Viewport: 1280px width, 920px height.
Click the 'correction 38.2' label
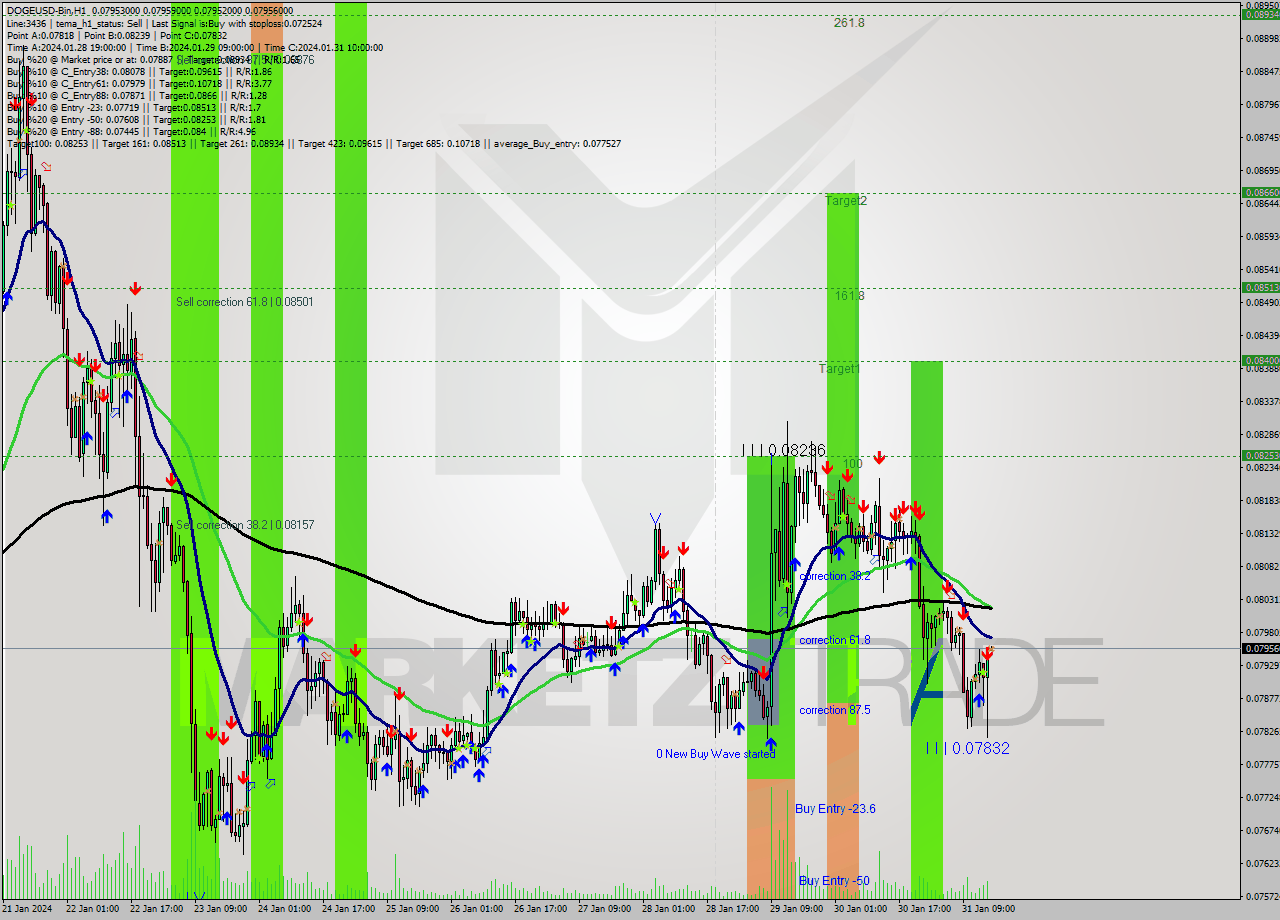click(x=835, y=577)
